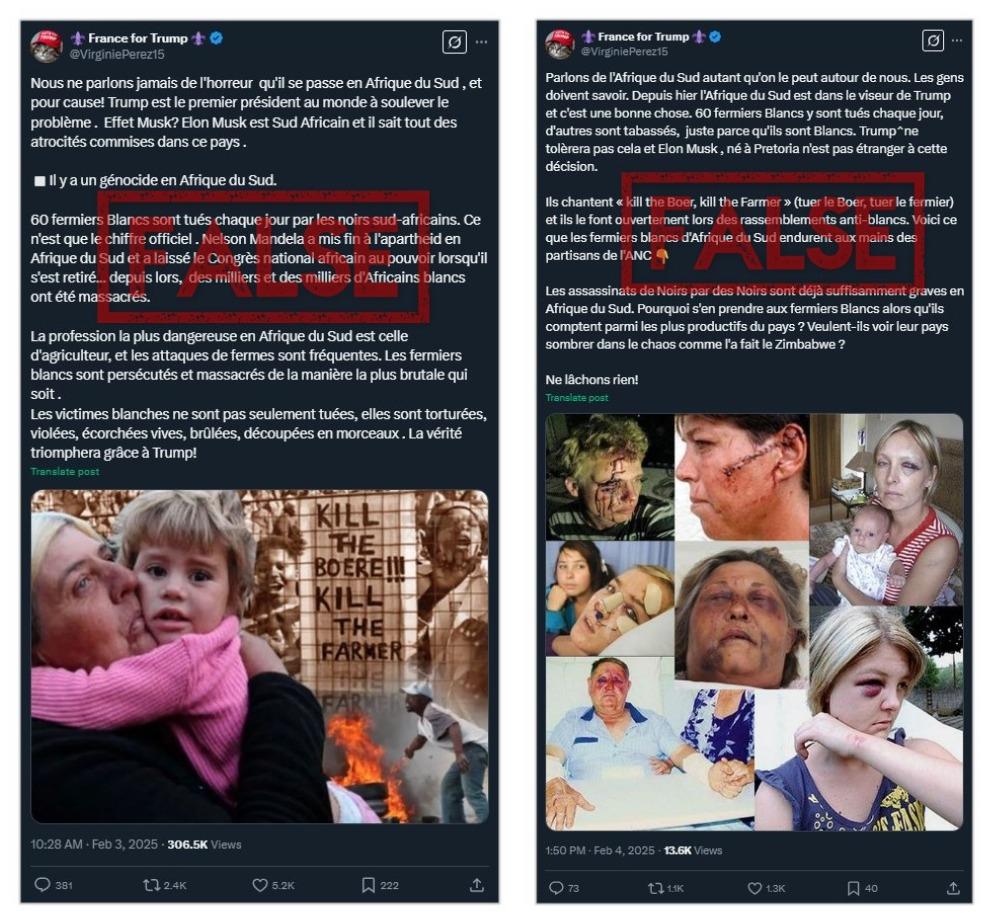Like the right post with 1.3K likes
Image resolution: width=989 pixels, height=923 pixels.
tap(766, 888)
